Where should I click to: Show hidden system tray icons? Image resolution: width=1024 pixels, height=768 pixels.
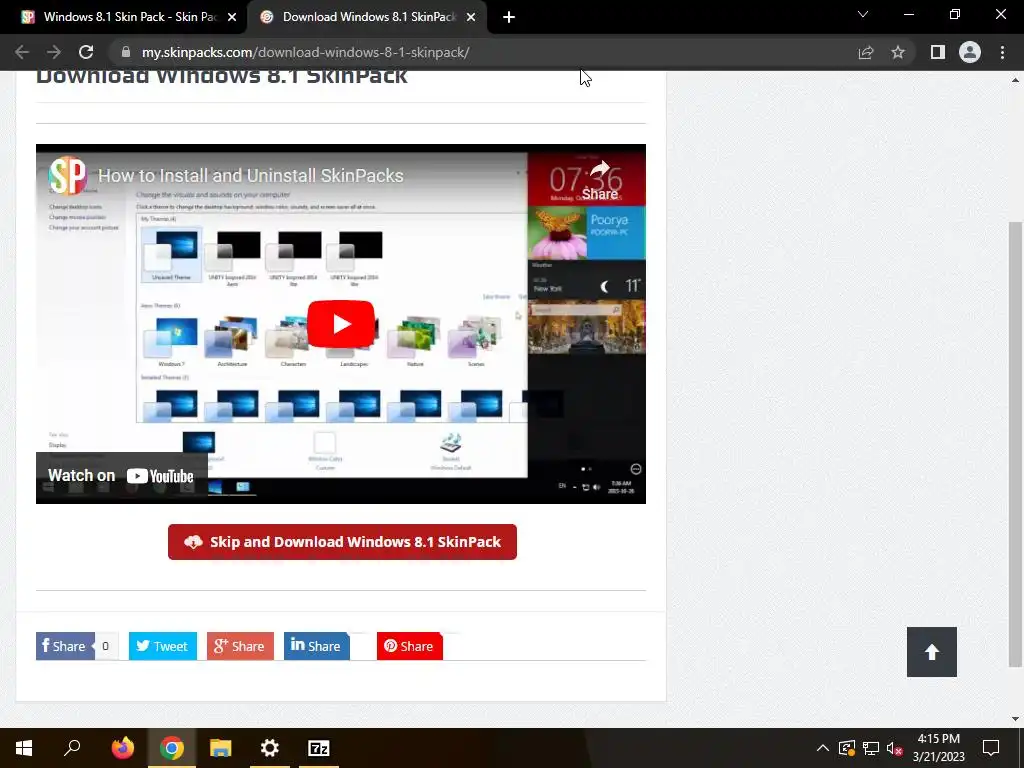coord(823,748)
